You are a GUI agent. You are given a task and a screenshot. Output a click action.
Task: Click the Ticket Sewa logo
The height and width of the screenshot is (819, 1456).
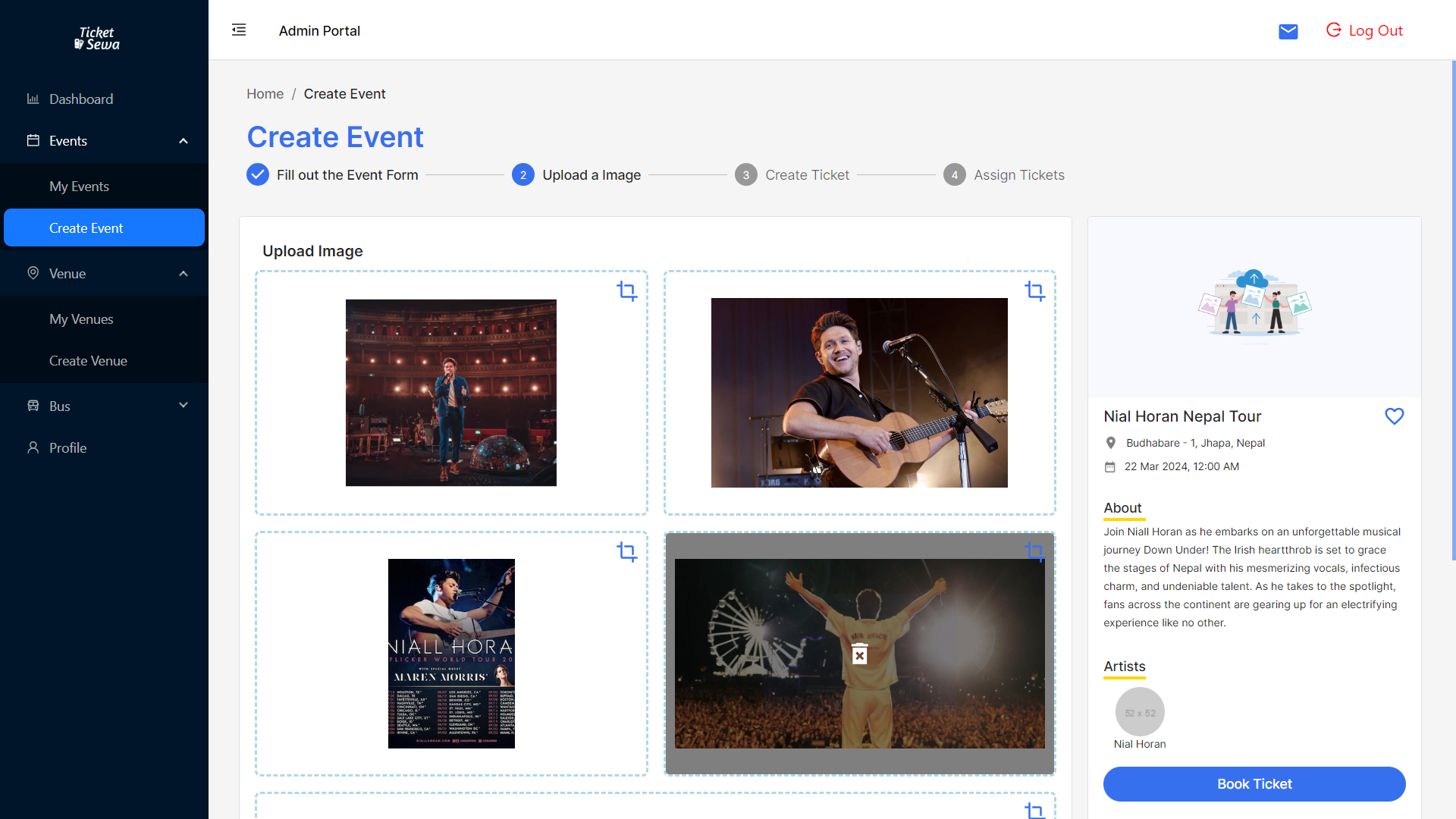[x=98, y=38]
